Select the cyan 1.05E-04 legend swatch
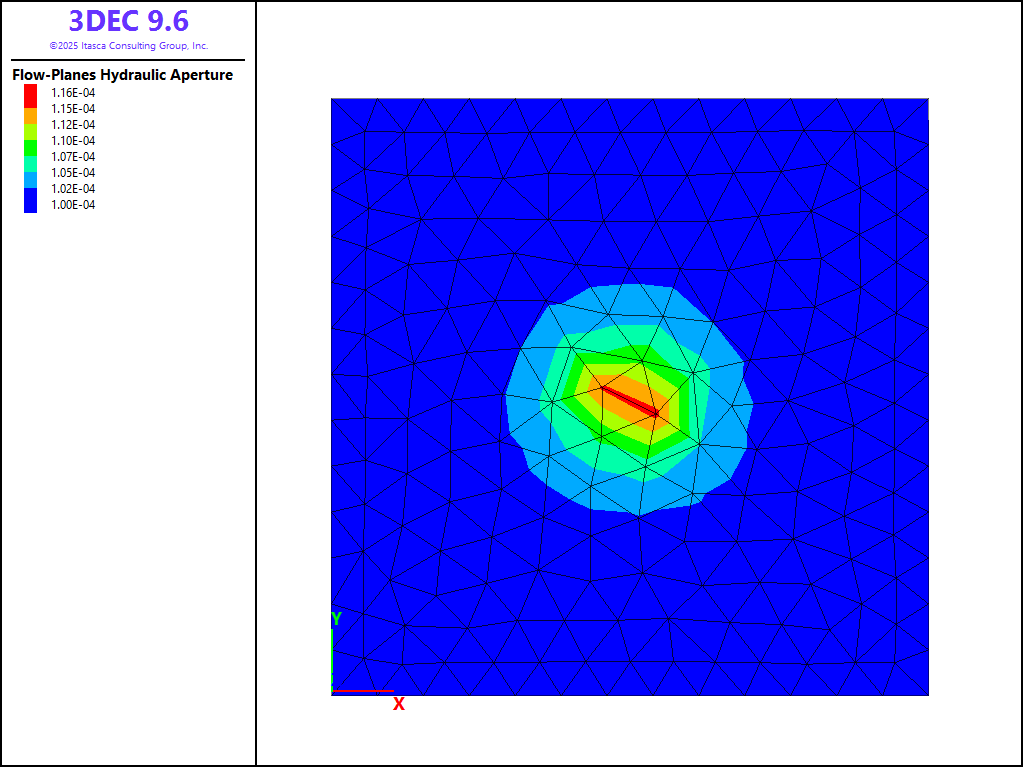This screenshot has width=1024, height=768. [30, 172]
